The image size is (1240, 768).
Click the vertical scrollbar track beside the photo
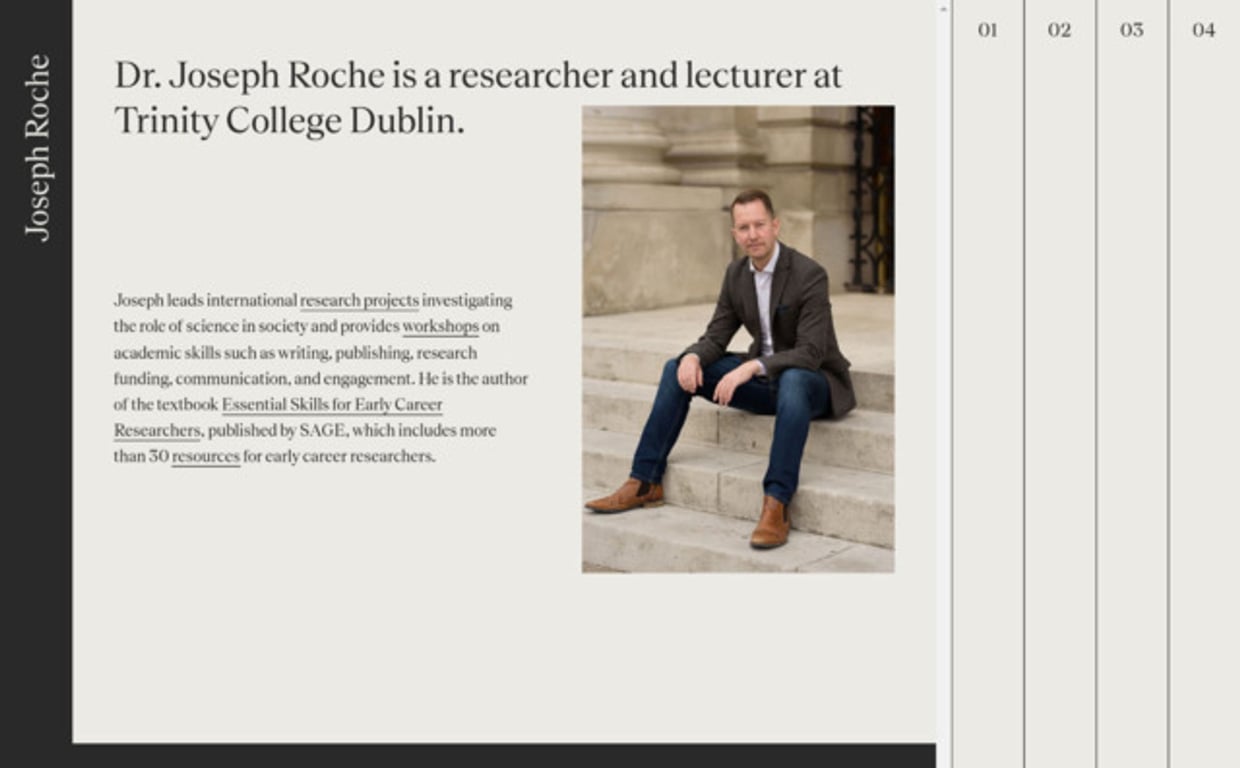pos(943,390)
